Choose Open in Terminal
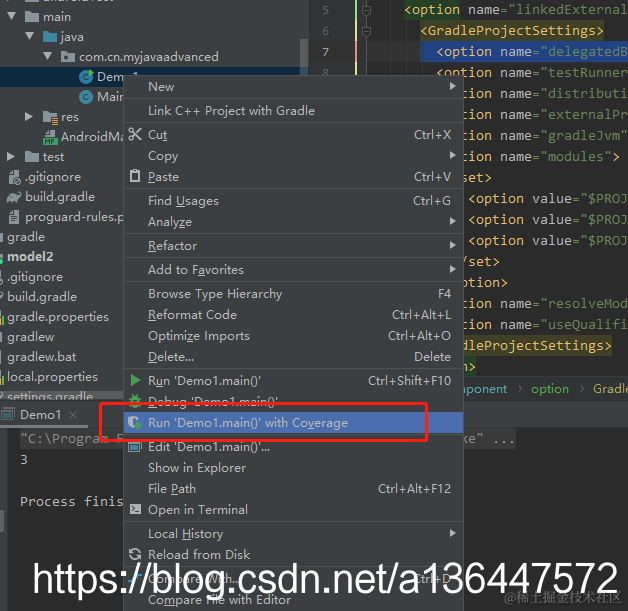This screenshot has width=628, height=611. click(x=293, y=509)
